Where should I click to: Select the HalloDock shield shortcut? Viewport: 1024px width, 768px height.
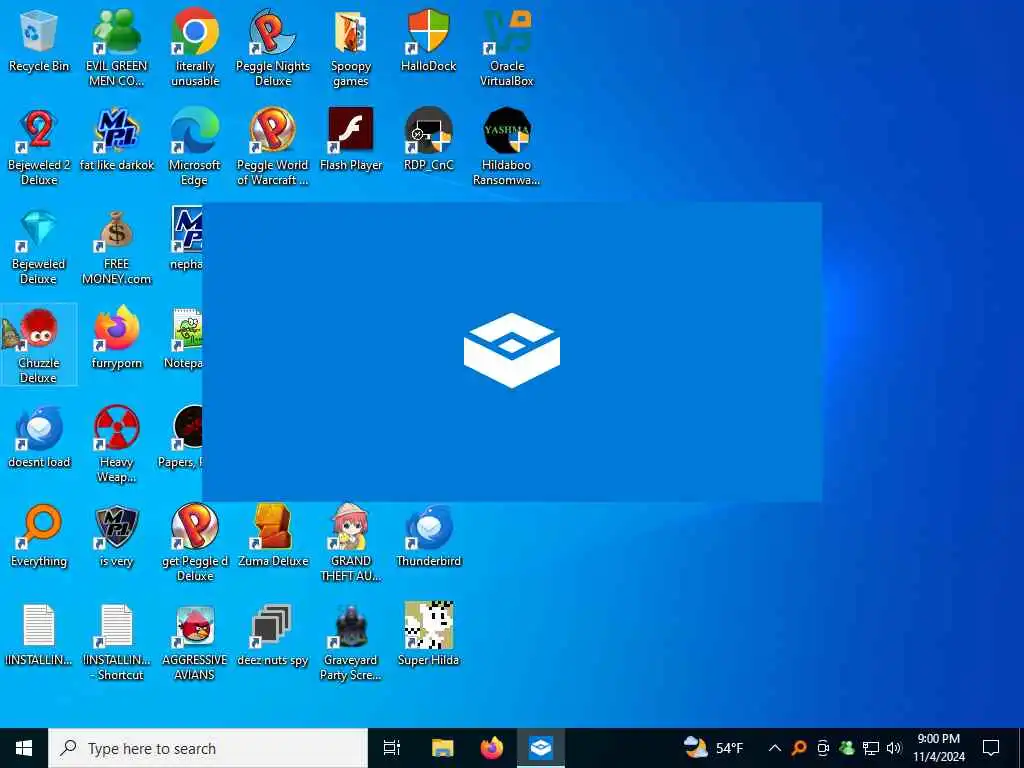(x=428, y=40)
